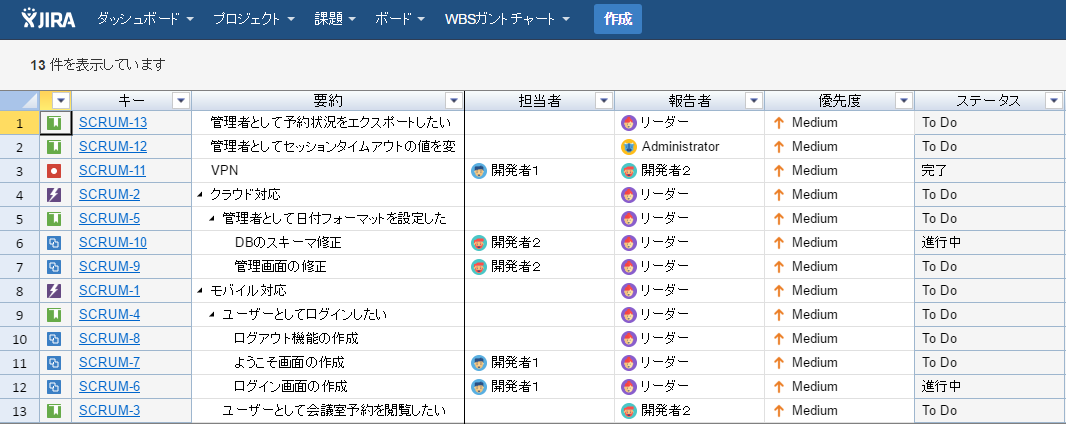Click the story icon for SCRUM-13
Image resolution: width=1066 pixels, height=424 pixels.
55,123
